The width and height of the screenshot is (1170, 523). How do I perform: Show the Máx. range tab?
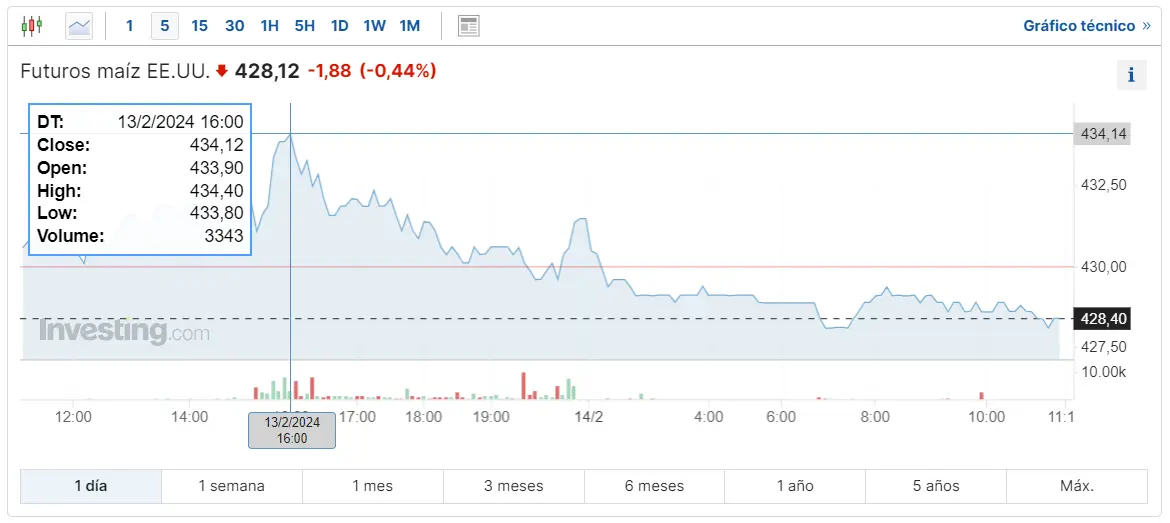1077,486
